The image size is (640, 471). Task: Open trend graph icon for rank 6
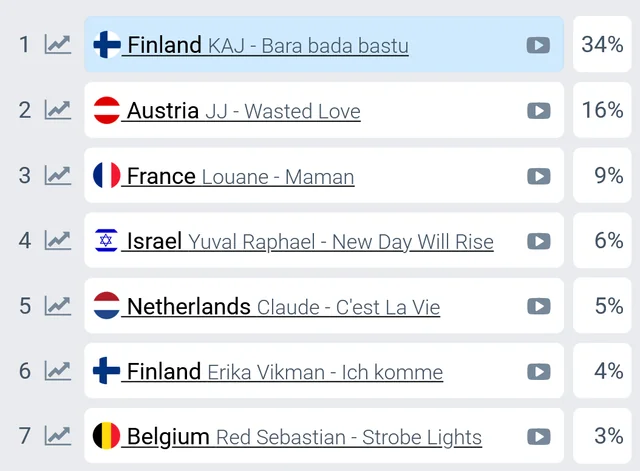click(x=58, y=371)
